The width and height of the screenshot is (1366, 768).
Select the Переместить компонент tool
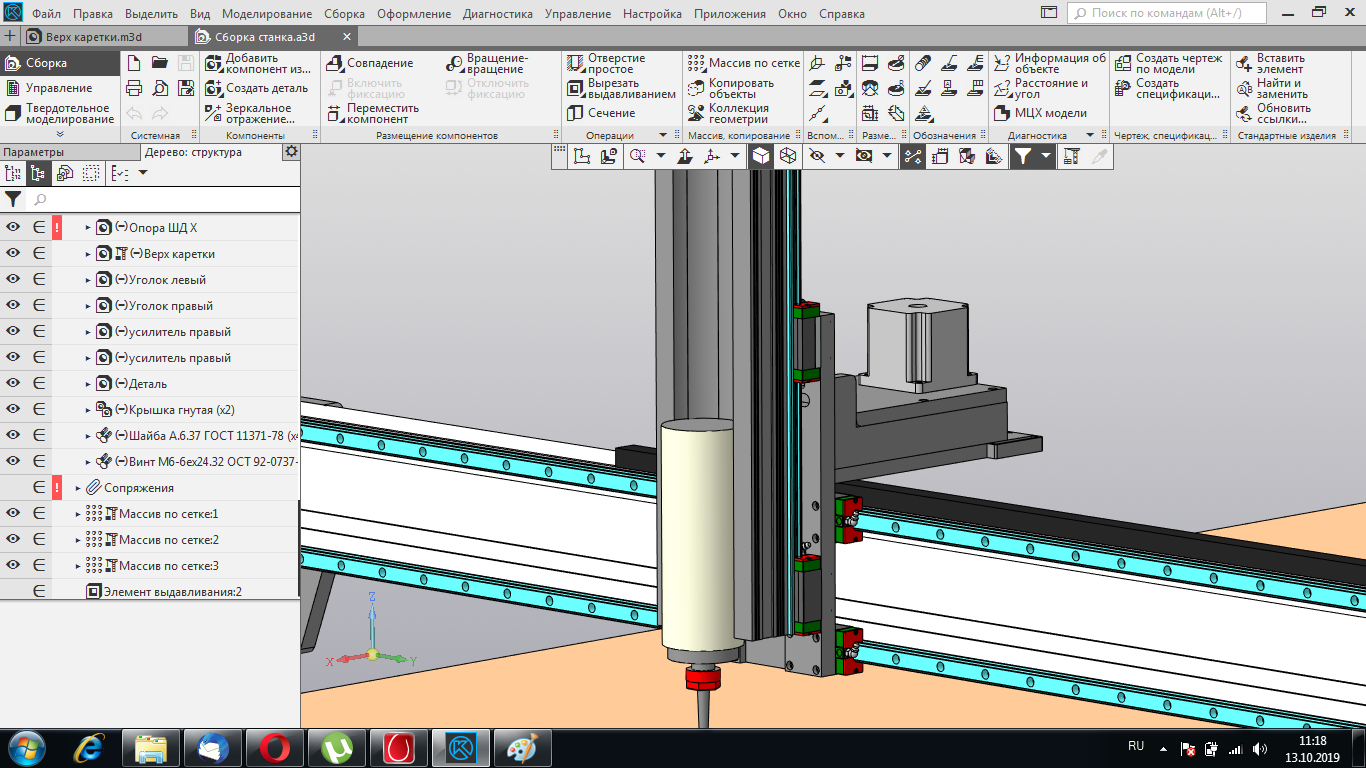coord(334,113)
